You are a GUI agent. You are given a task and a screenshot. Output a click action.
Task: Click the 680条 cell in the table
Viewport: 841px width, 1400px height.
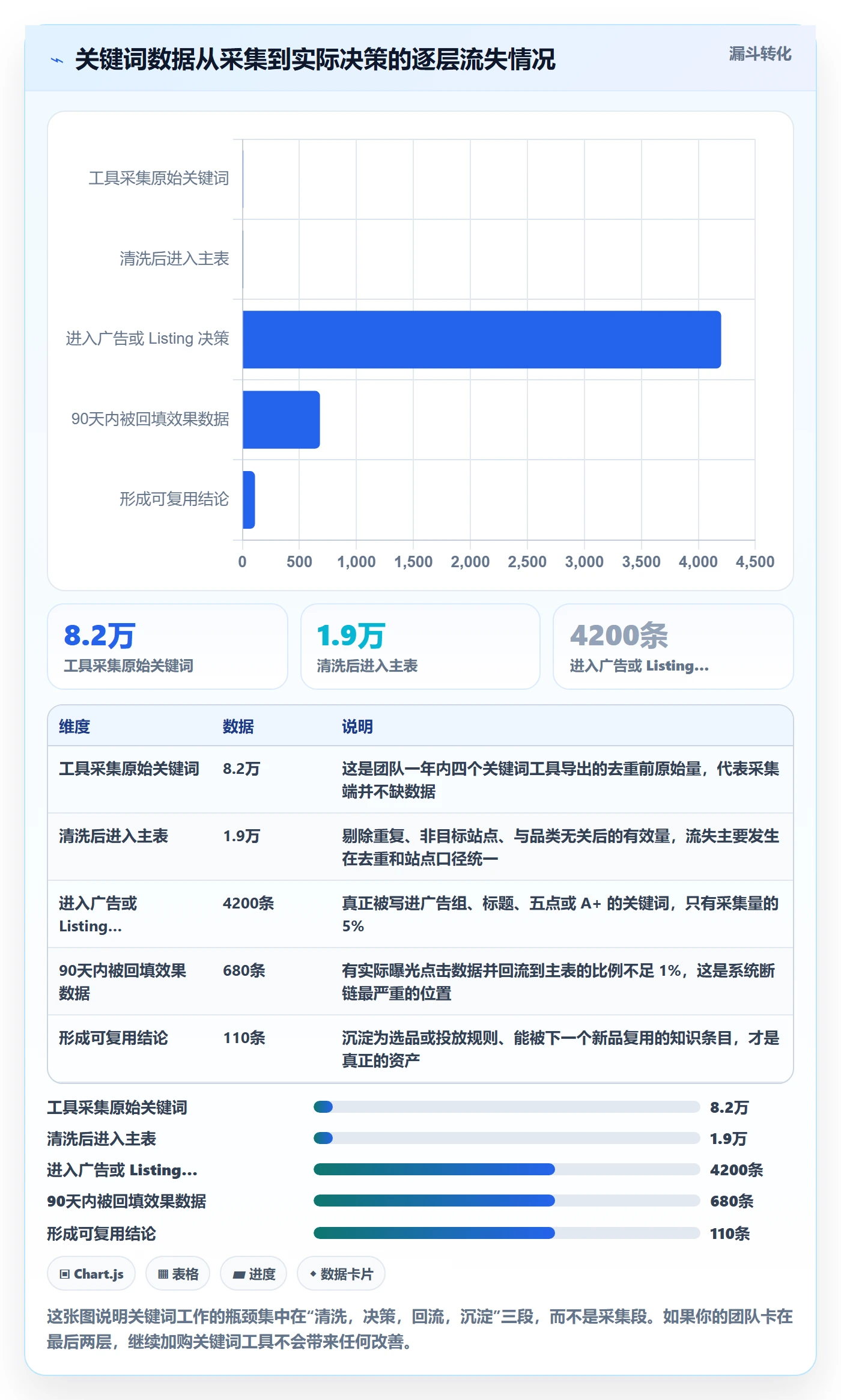coord(244,970)
